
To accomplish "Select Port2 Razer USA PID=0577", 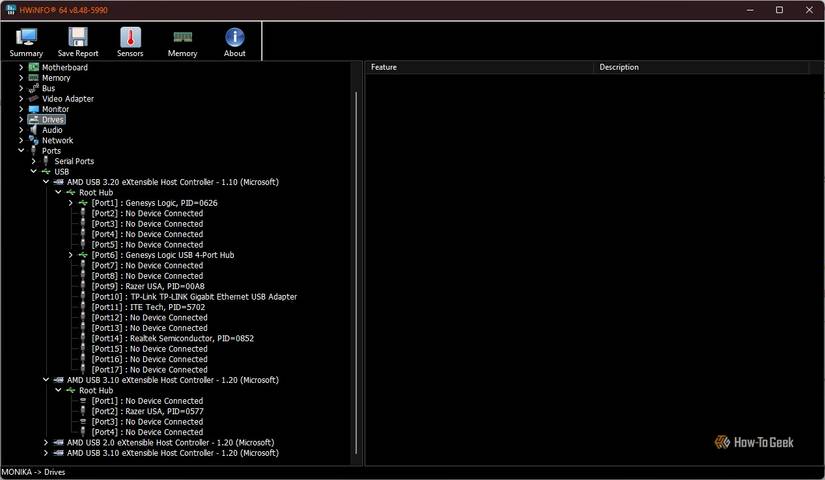I will click(x=147, y=411).
